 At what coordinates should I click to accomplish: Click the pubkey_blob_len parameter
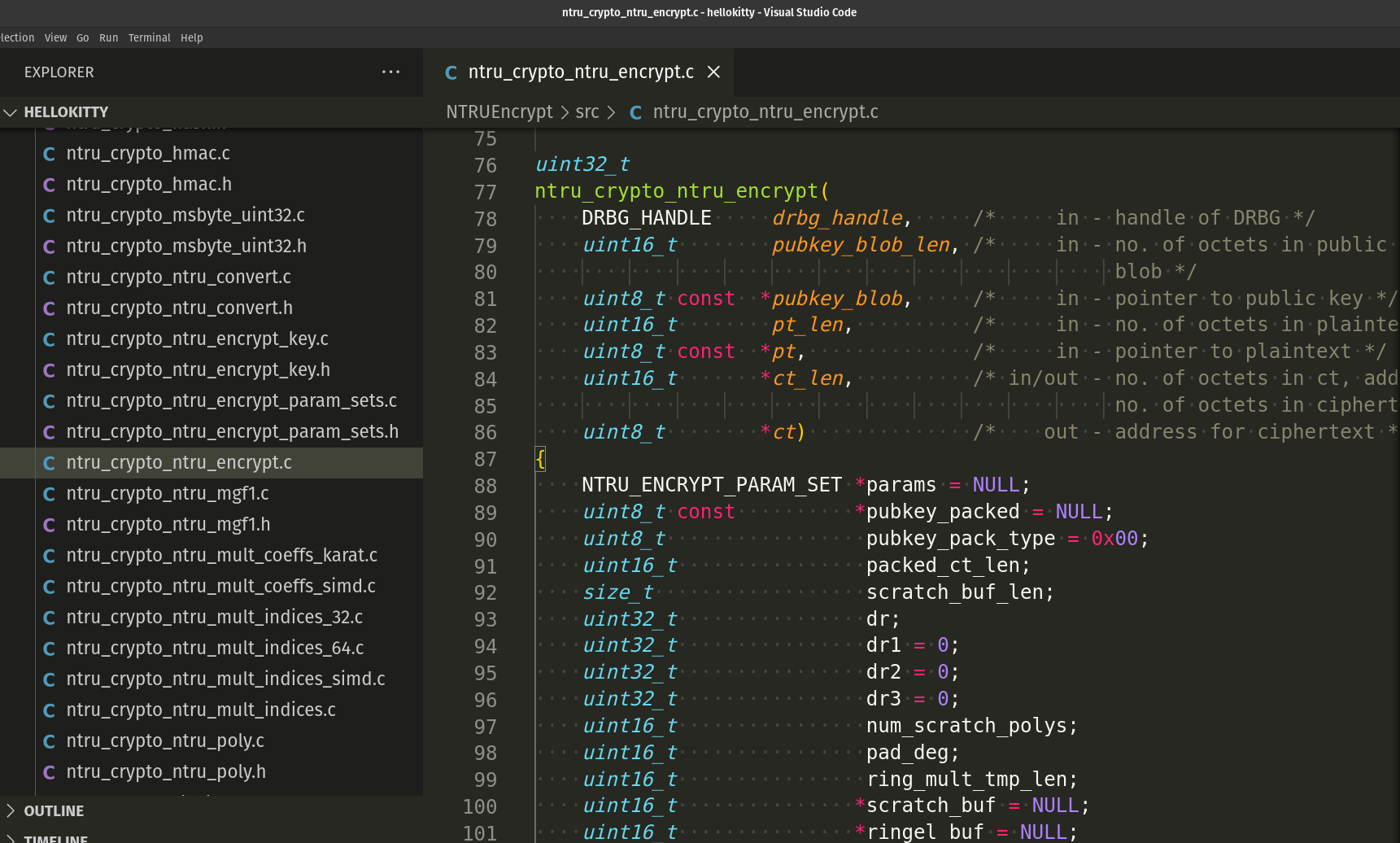pos(861,245)
